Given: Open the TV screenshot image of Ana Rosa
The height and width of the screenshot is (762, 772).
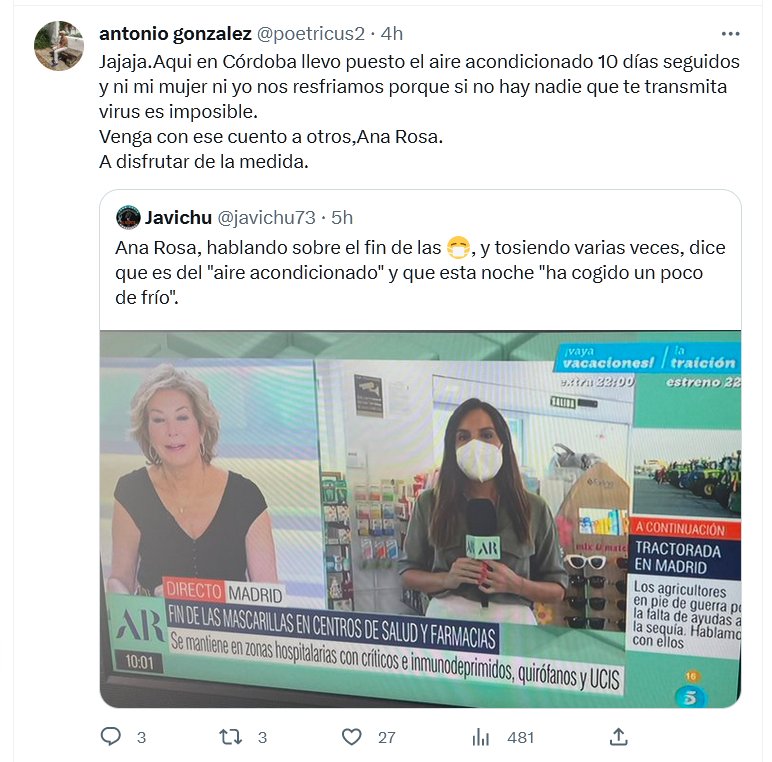Looking at the screenshot, I should point(420,519).
